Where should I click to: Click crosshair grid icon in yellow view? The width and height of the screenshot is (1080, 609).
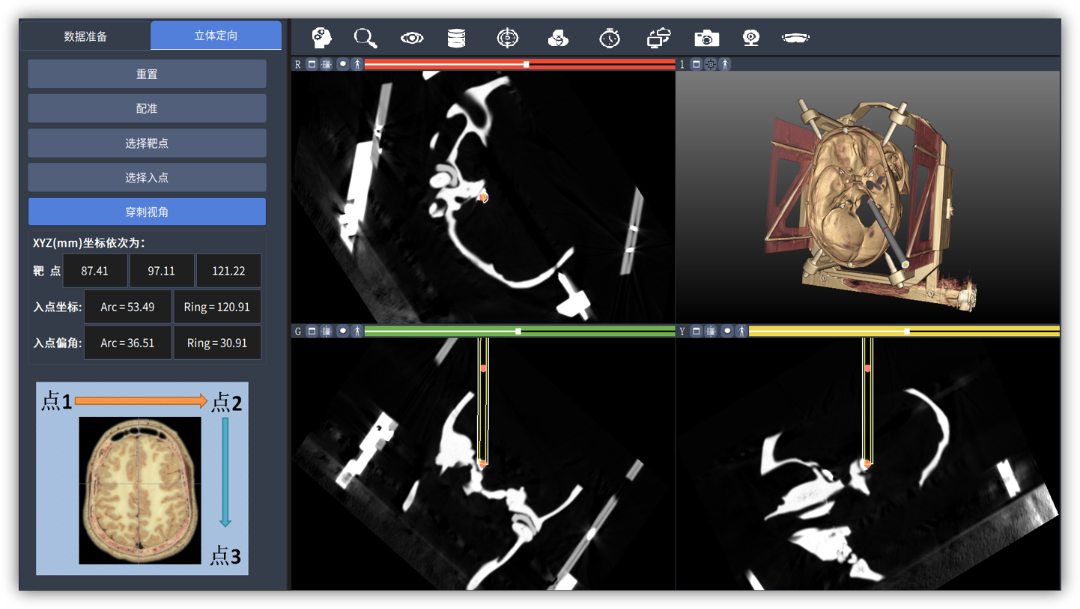tap(711, 331)
